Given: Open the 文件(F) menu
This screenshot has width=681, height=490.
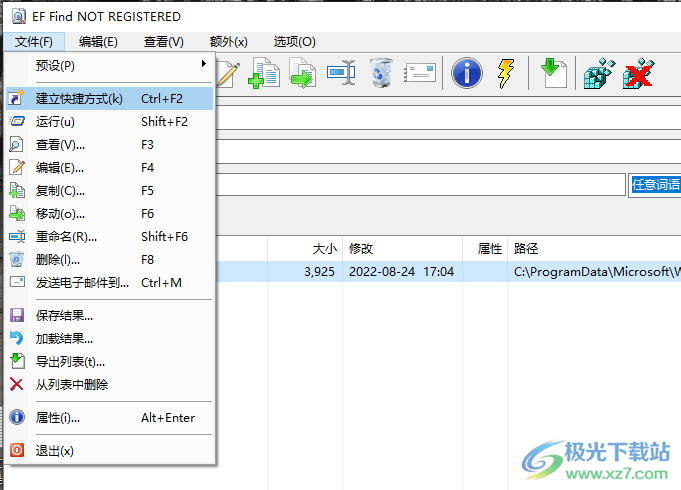Looking at the screenshot, I should click(x=34, y=42).
